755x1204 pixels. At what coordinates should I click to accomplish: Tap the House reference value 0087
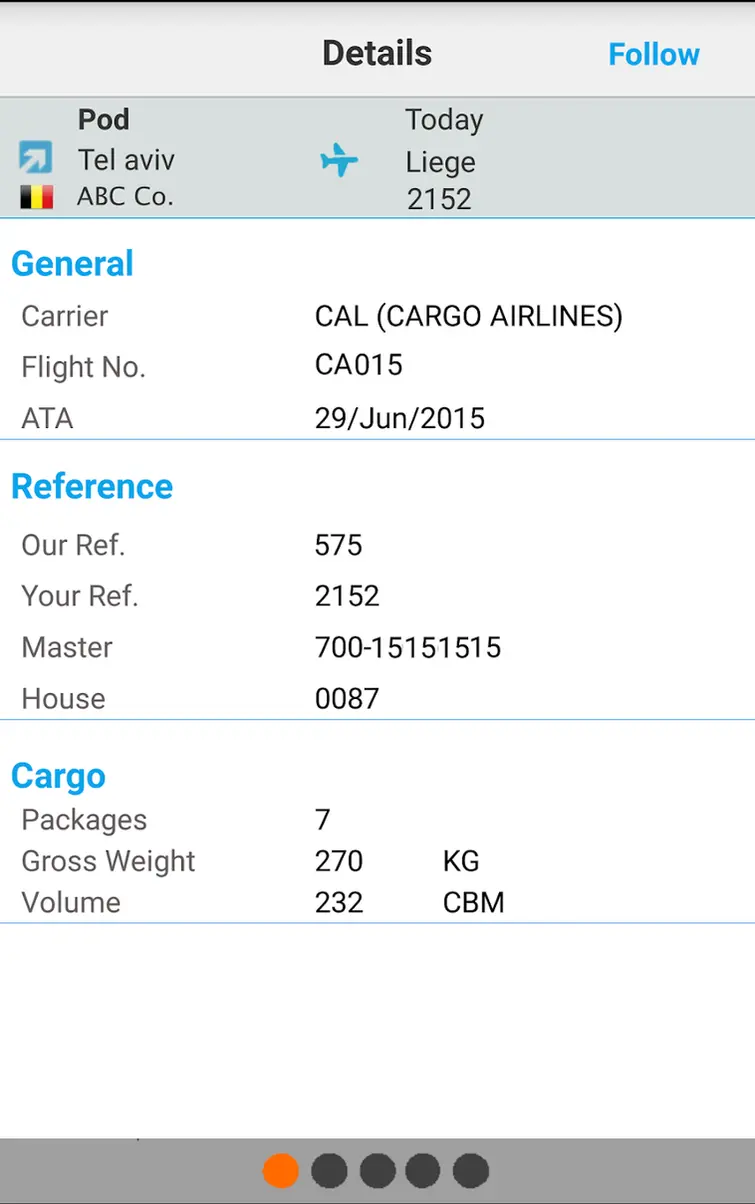[347, 698]
